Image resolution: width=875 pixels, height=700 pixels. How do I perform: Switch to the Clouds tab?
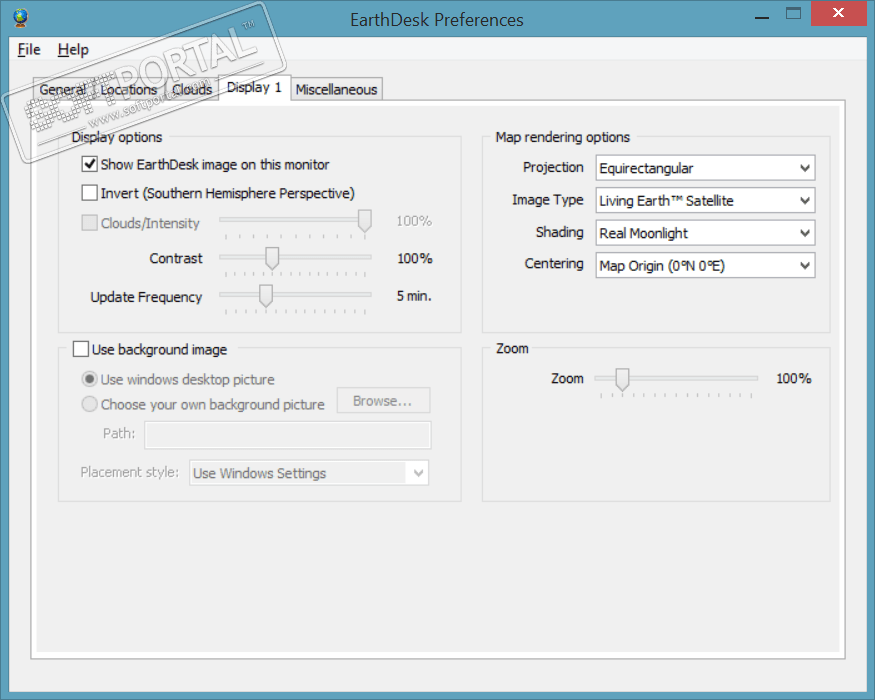[x=192, y=89]
